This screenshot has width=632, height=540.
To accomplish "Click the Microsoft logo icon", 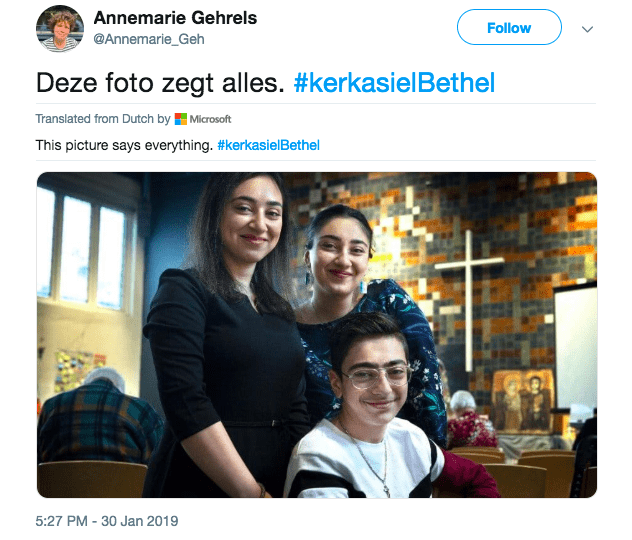I will pyautogui.click(x=181, y=119).
